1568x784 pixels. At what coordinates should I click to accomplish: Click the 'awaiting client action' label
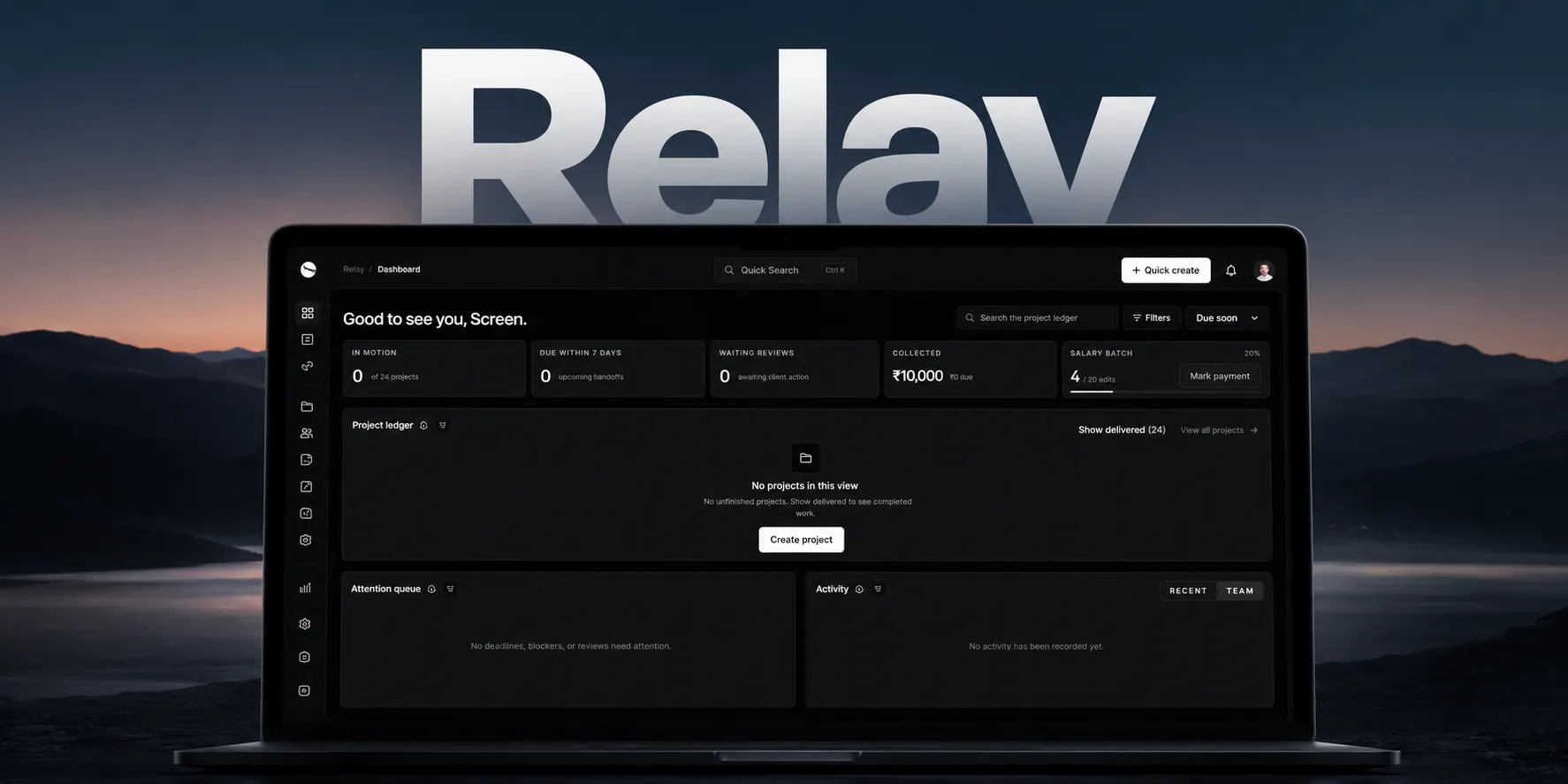point(773,377)
